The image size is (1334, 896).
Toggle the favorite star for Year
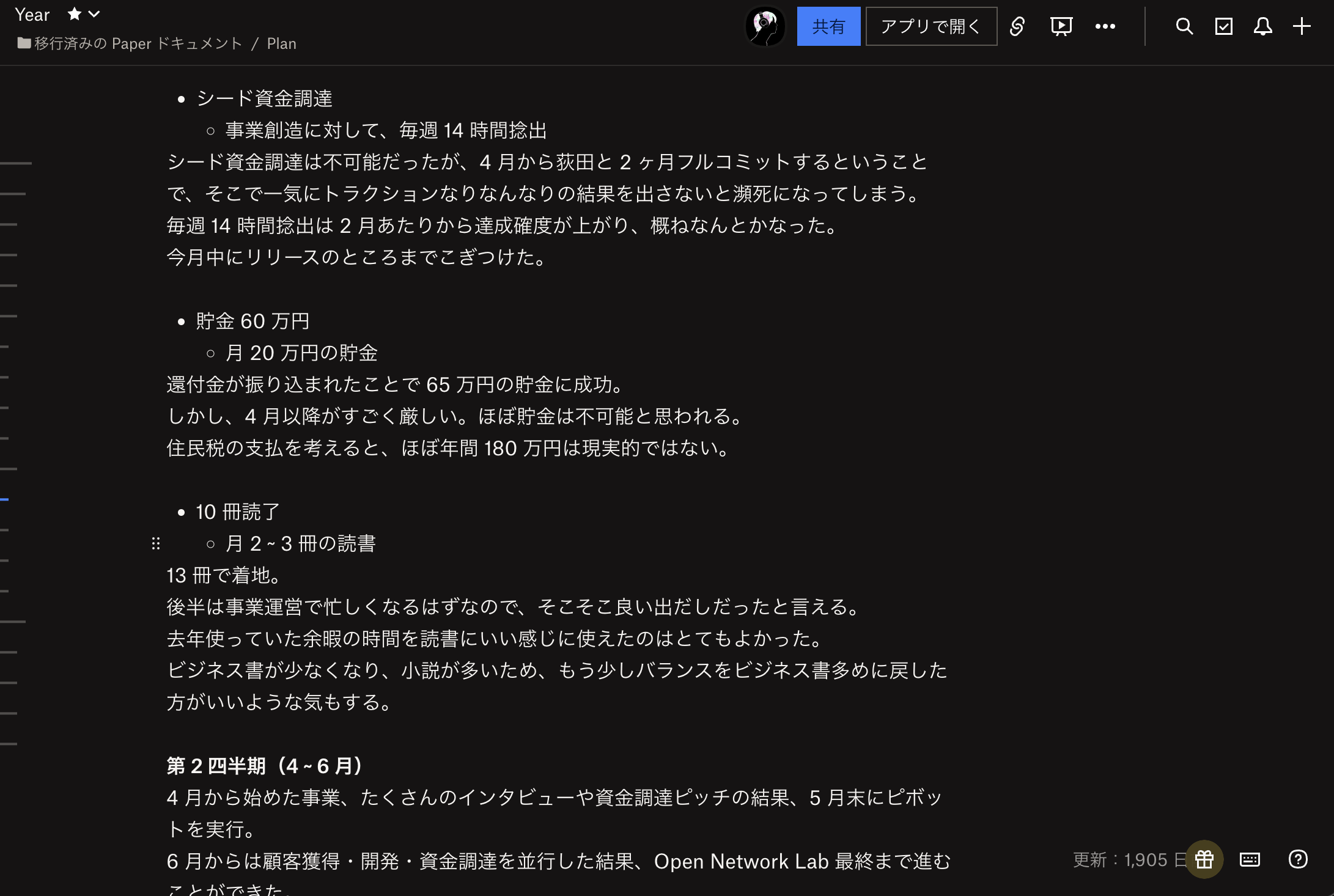click(74, 14)
